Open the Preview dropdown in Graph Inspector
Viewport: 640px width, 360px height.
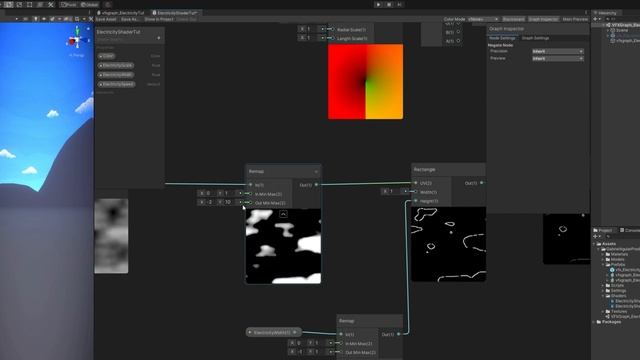[558, 58]
